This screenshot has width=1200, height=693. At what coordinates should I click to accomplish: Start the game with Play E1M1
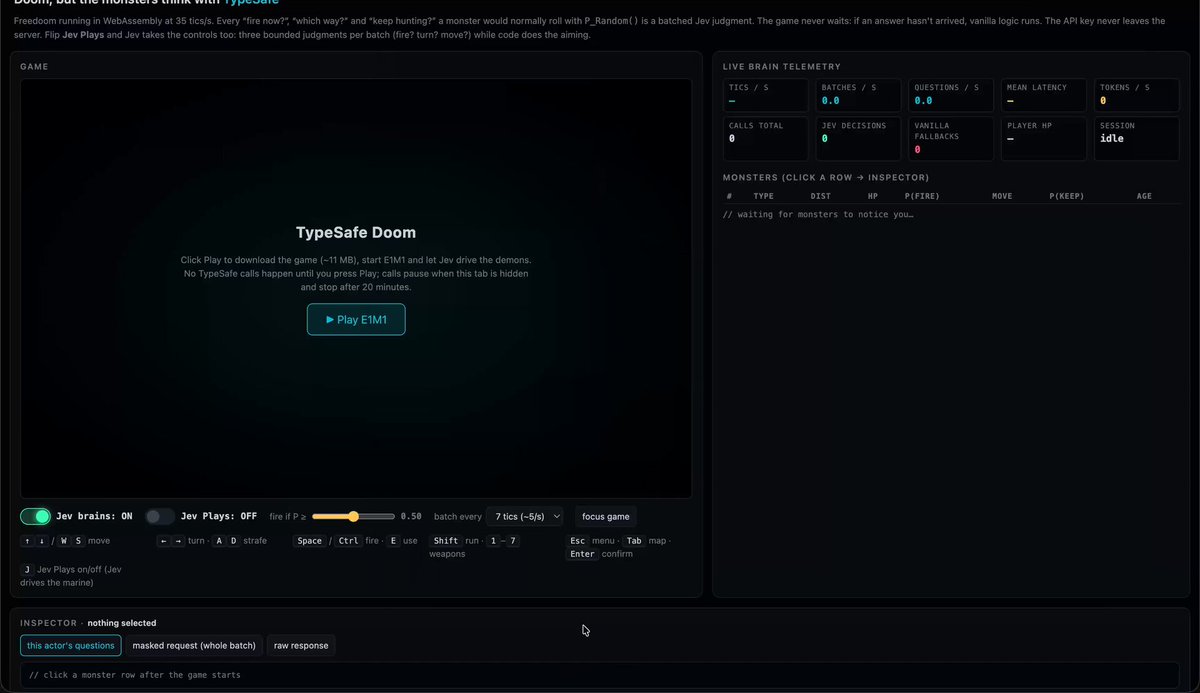[356, 319]
